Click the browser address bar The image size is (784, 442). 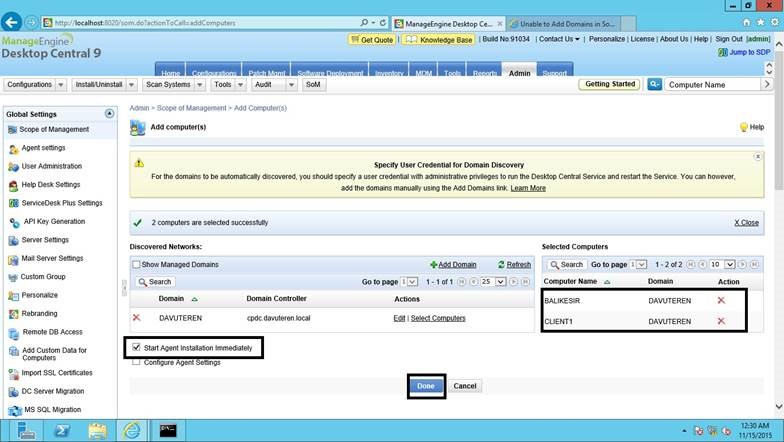(x=200, y=22)
